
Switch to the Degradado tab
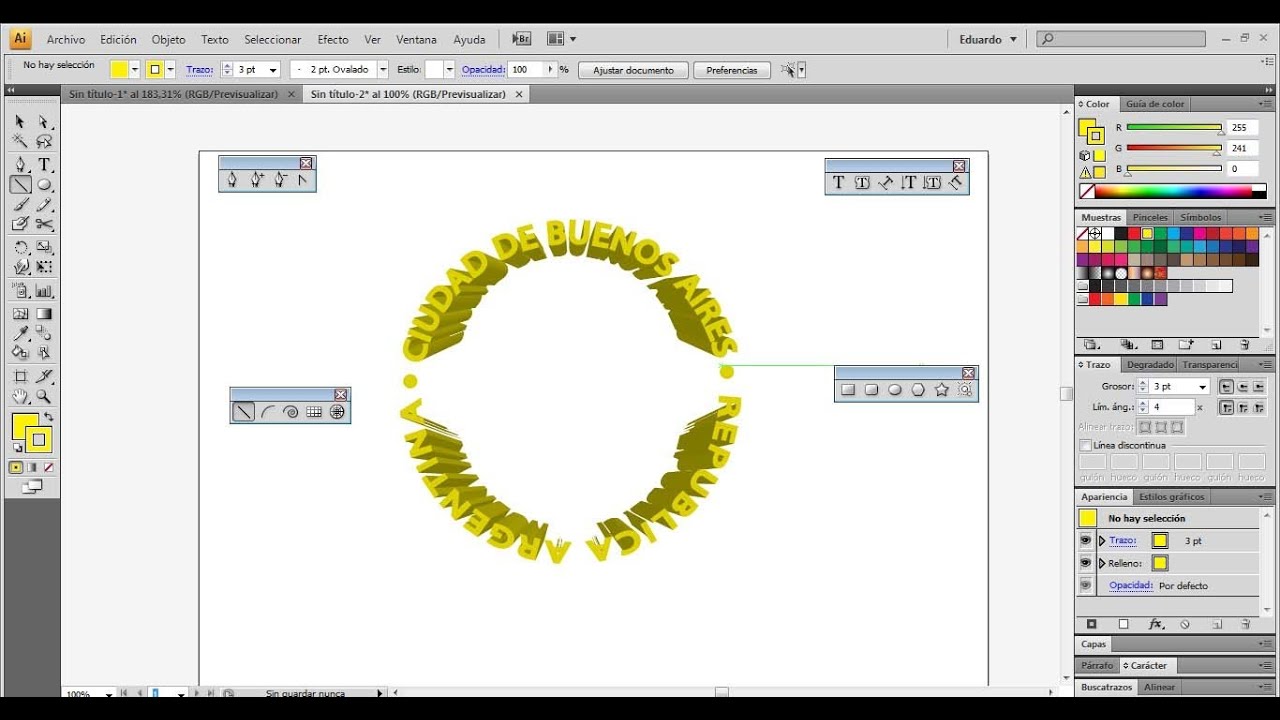1149,365
